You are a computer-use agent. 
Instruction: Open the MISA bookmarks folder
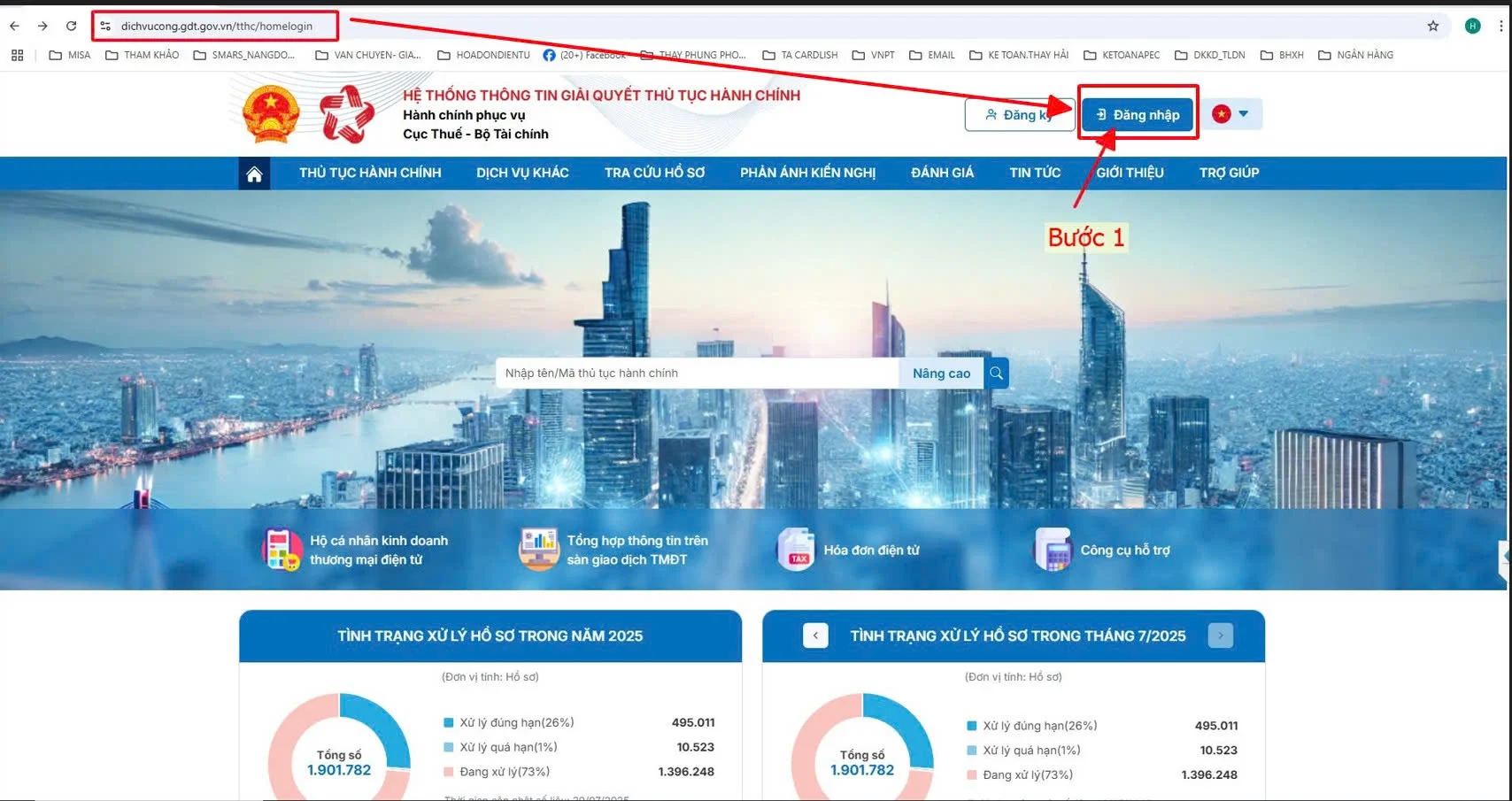coord(70,55)
